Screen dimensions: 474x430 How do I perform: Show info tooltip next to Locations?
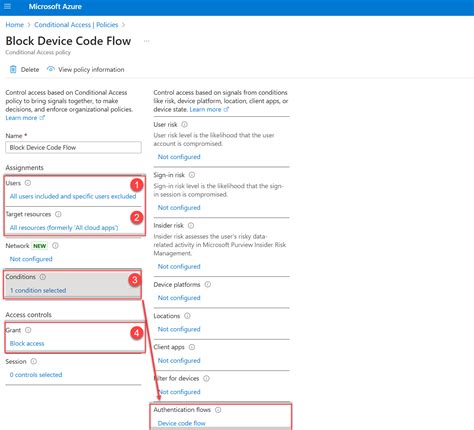(187, 316)
